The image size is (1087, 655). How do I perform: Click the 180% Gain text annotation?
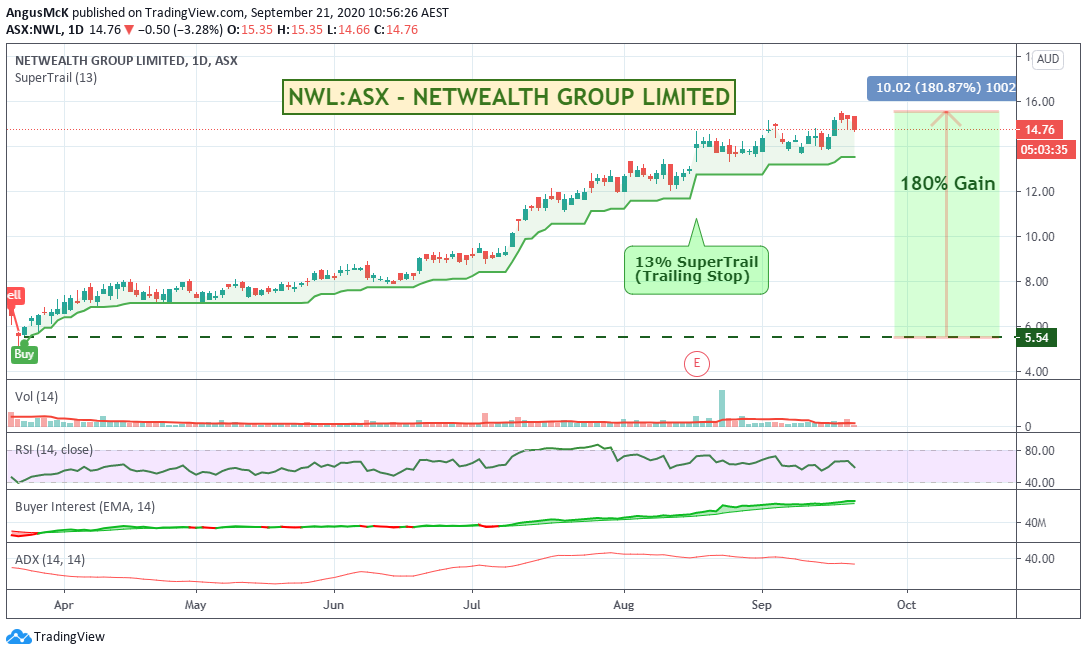(x=947, y=183)
